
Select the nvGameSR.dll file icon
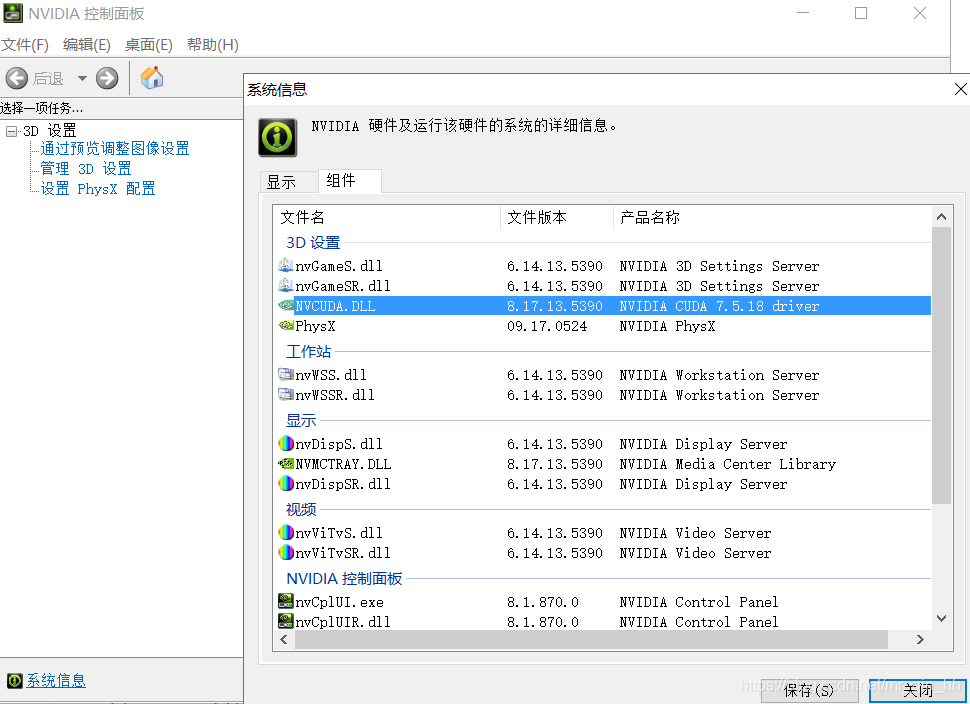coord(286,286)
